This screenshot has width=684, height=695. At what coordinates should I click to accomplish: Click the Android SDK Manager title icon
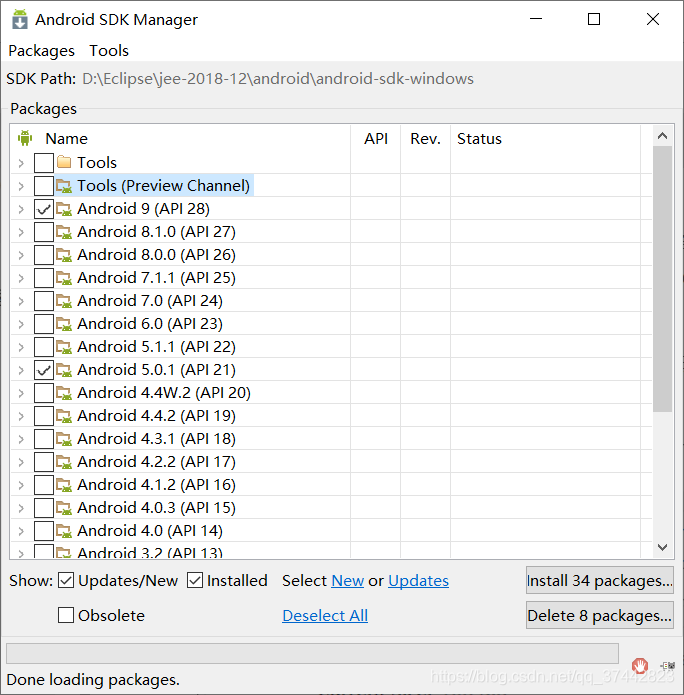(x=20, y=20)
